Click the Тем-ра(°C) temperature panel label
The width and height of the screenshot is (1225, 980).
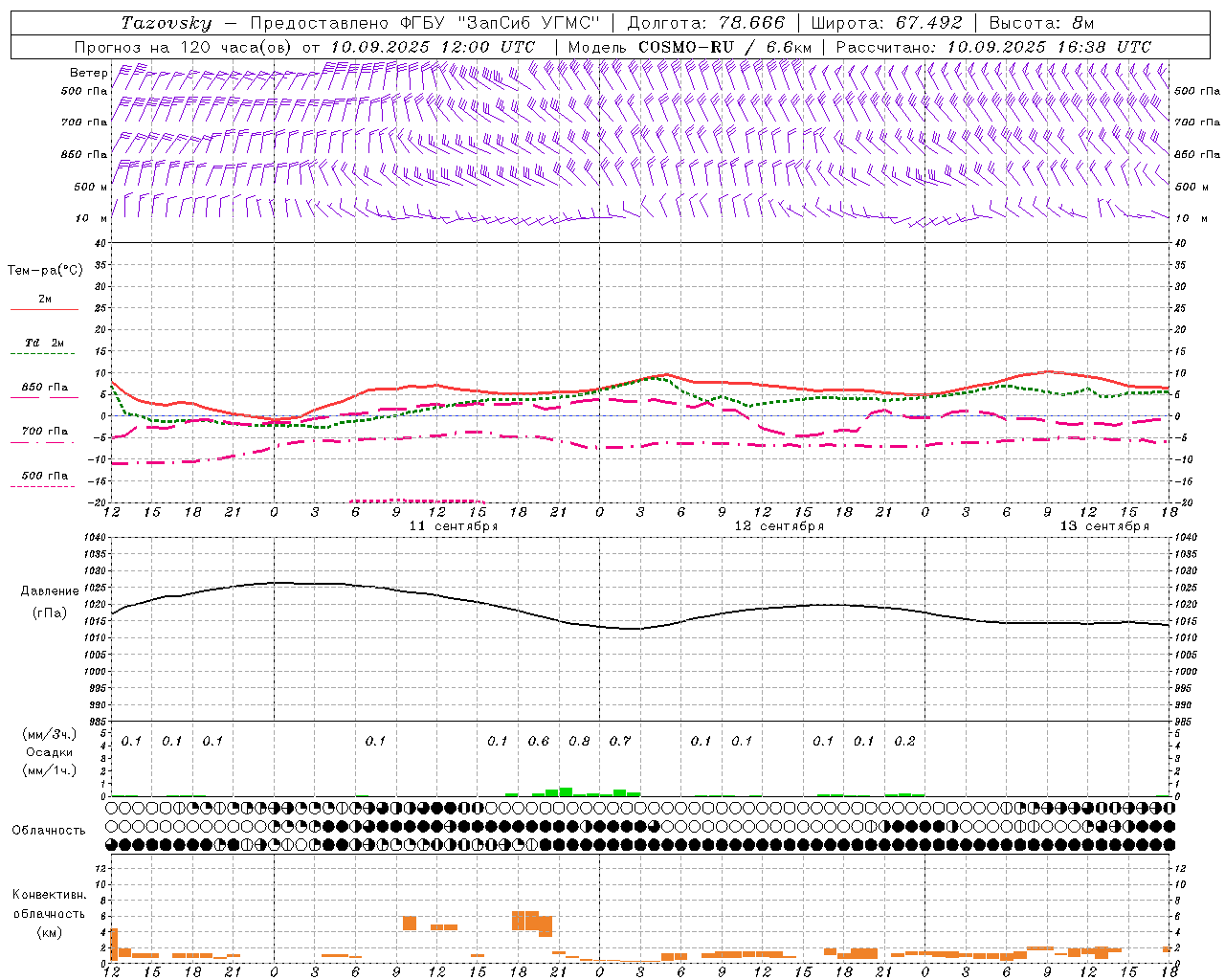tap(45, 271)
